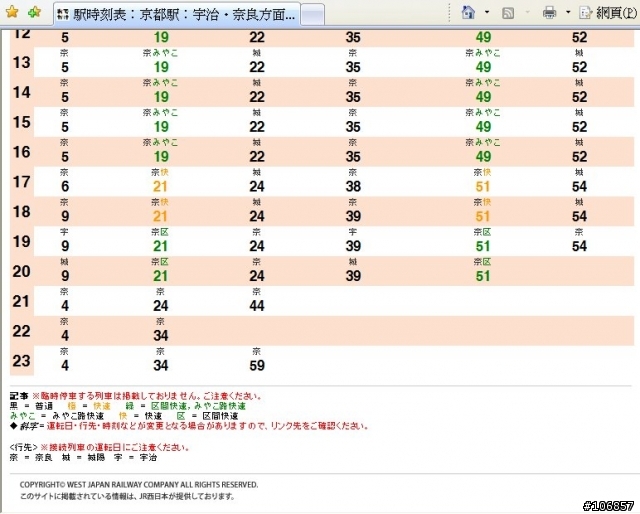Click the Home icon in toolbar
This screenshot has height=514, width=640.
pyautogui.click(x=468, y=13)
